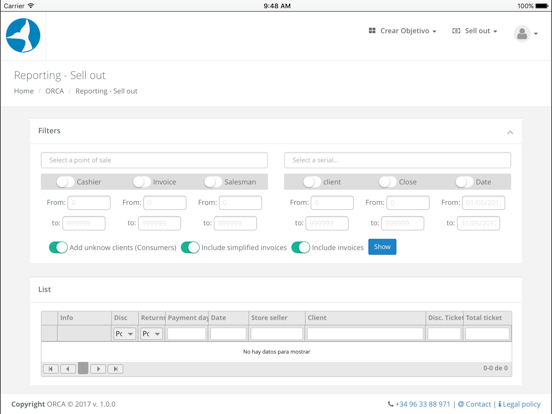This screenshot has width=552, height=414.
Task: Sort by Payment day column header
Action: pos(187,318)
